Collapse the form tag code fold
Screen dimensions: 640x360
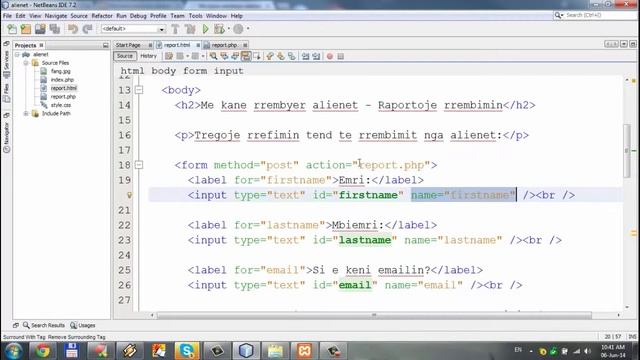(139, 165)
